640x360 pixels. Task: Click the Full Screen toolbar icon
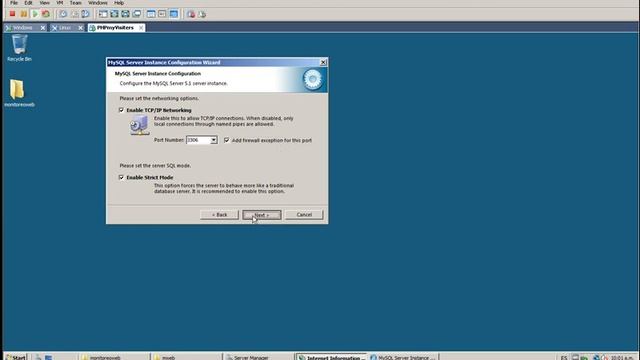(125, 14)
